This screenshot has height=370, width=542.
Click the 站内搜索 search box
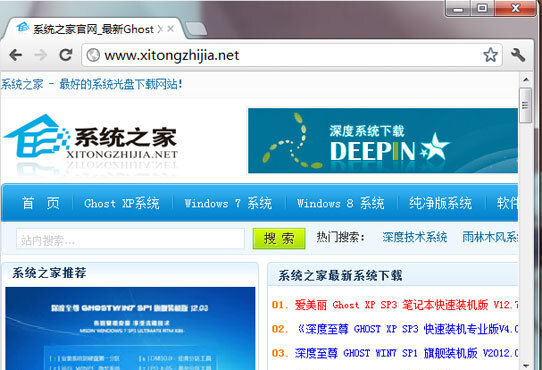130,239
